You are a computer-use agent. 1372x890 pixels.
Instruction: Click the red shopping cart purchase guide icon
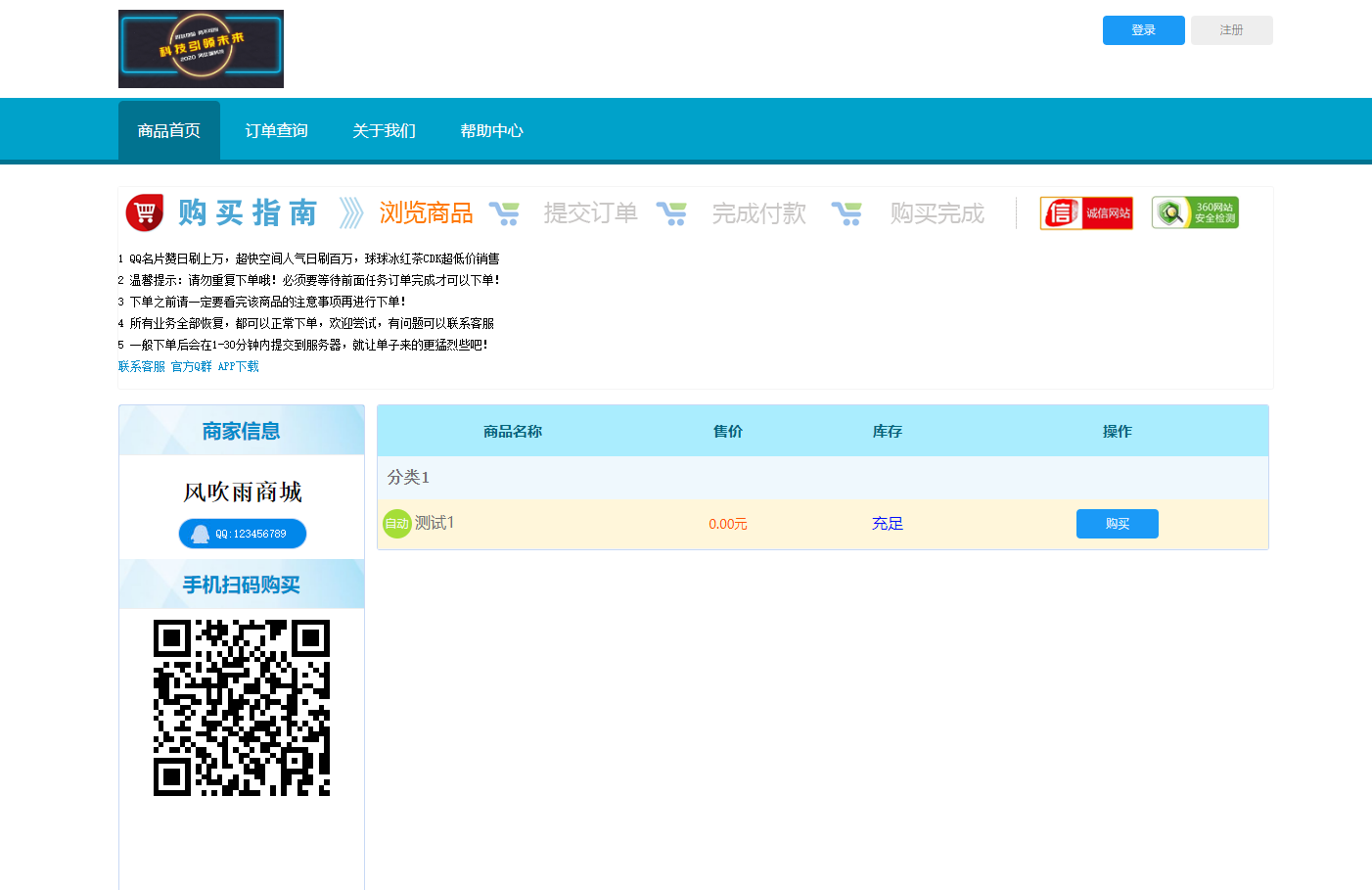tap(143, 212)
